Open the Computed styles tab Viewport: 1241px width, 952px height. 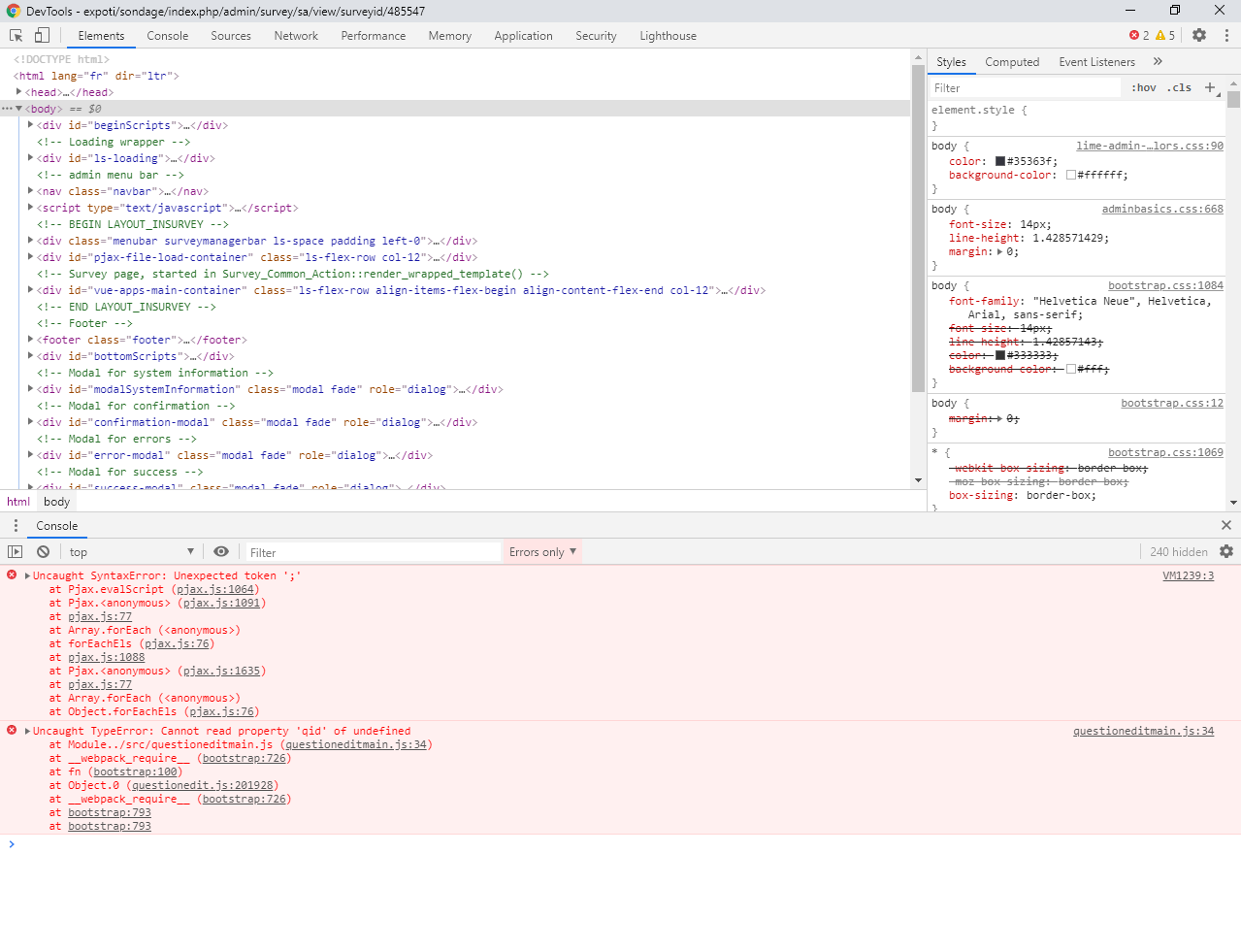point(1011,62)
